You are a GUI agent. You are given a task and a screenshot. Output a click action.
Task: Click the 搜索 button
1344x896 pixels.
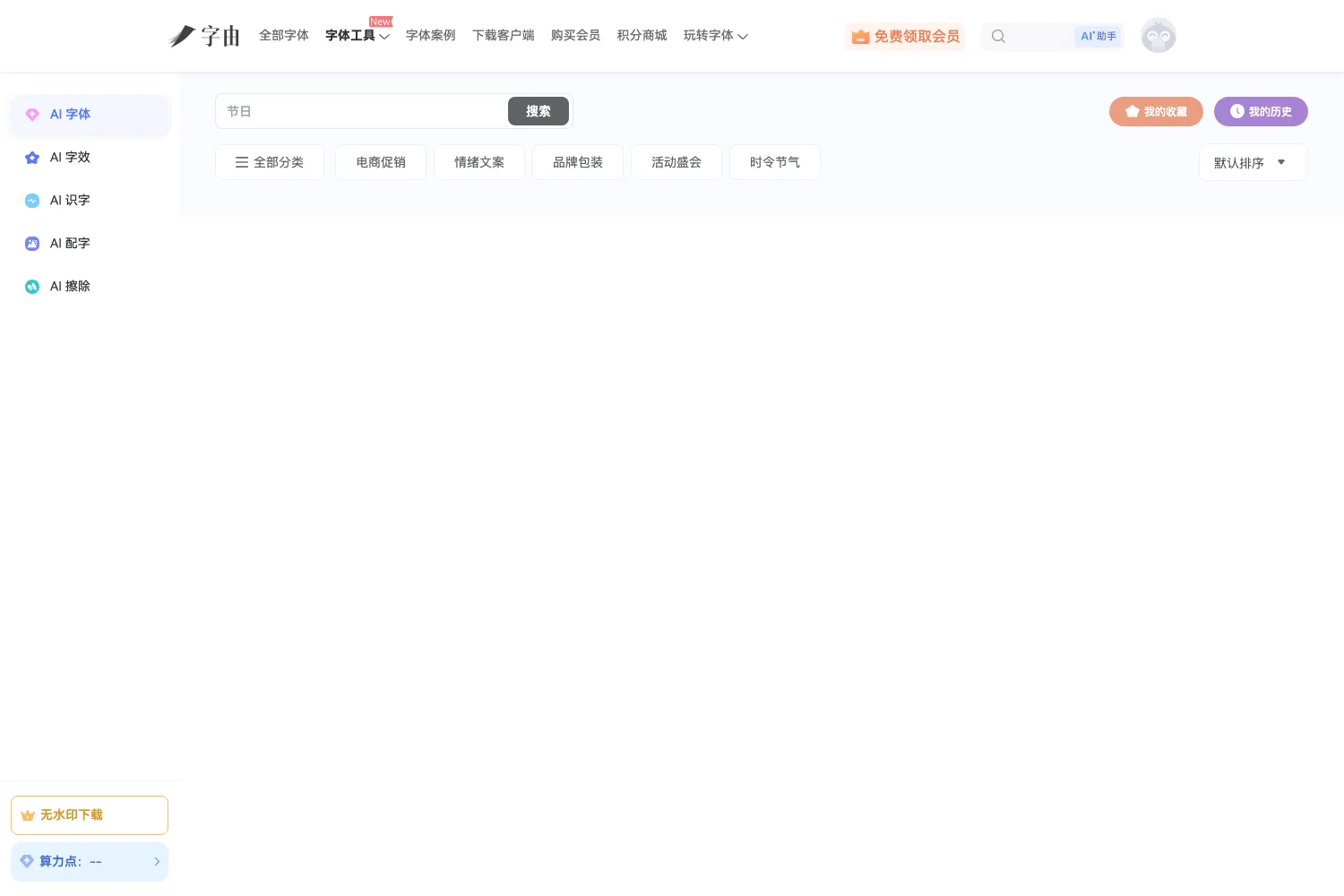[x=538, y=111]
